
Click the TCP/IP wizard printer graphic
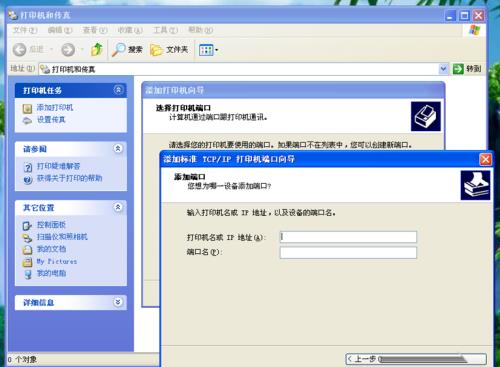475,185
